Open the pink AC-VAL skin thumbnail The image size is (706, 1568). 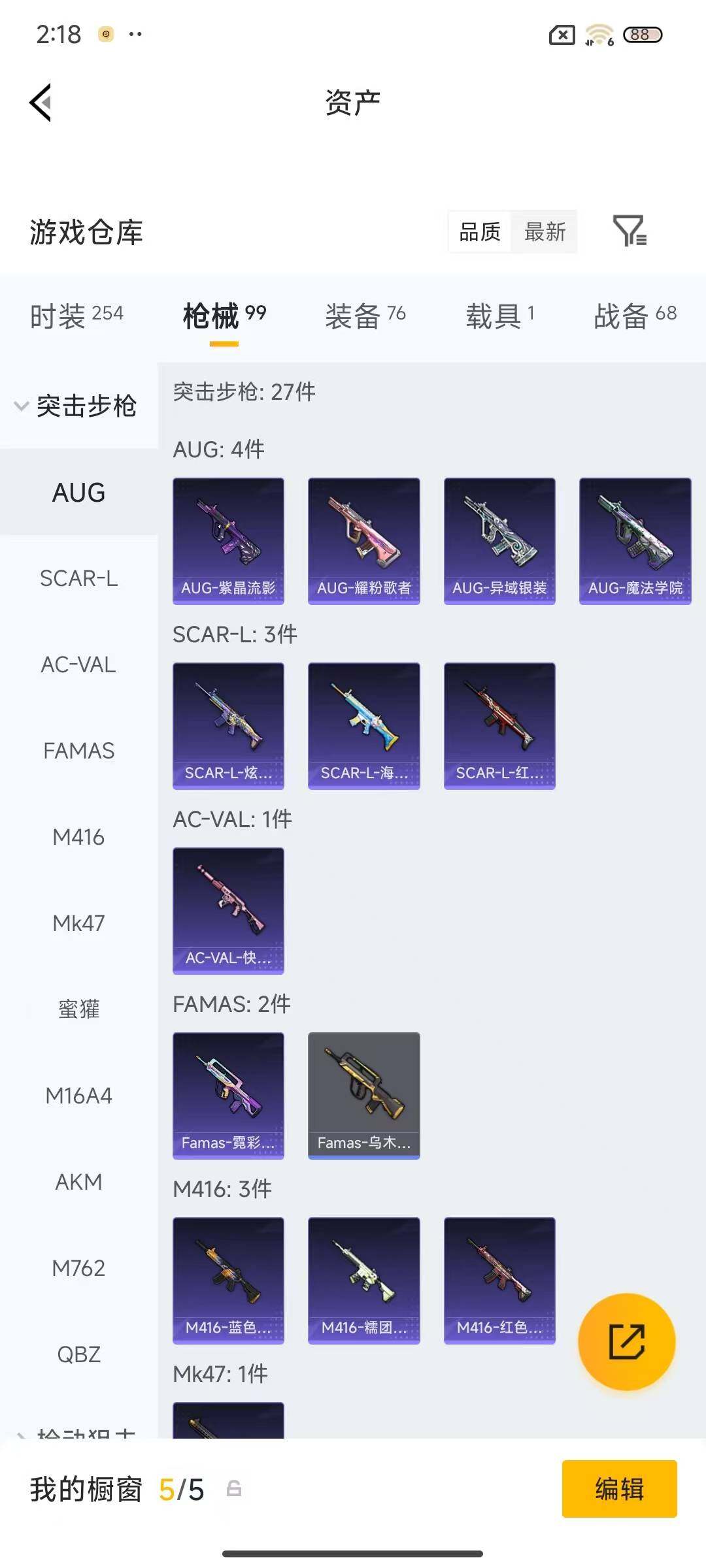tap(228, 911)
